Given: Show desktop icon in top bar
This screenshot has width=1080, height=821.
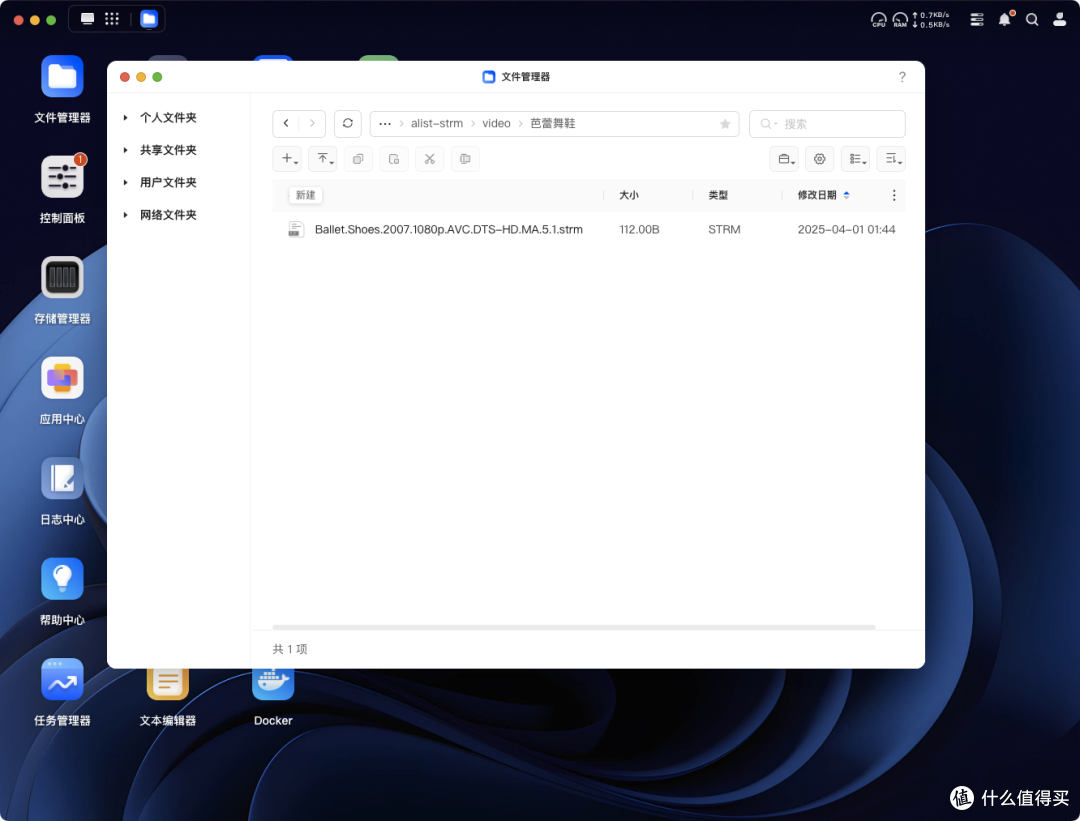Looking at the screenshot, I should (87, 19).
